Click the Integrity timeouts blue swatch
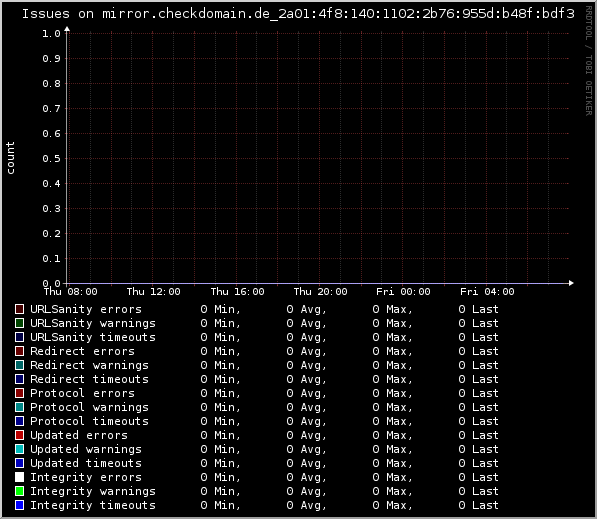This screenshot has height=519, width=597. 19,505
